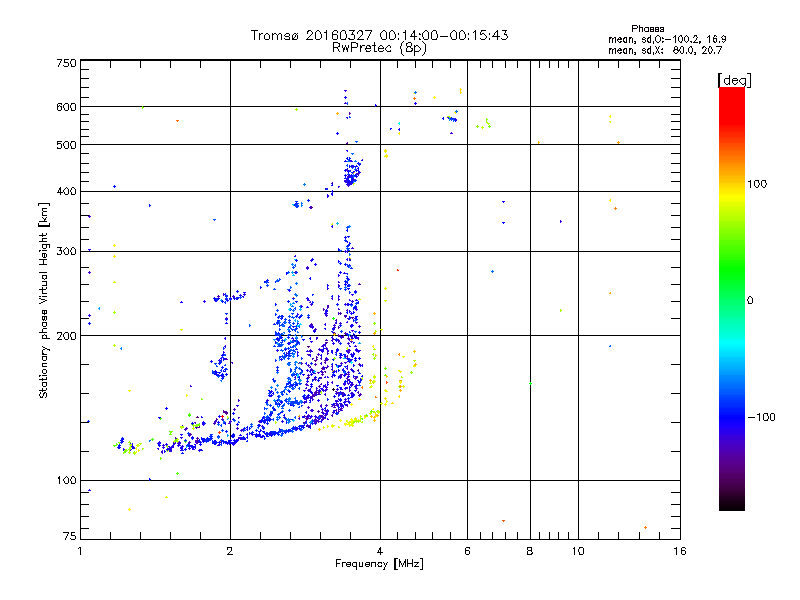Image resolution: width=800 pixels, height=600 pixels.
Task: Click the y-axis tick label '600'
Action: (67, 107)
